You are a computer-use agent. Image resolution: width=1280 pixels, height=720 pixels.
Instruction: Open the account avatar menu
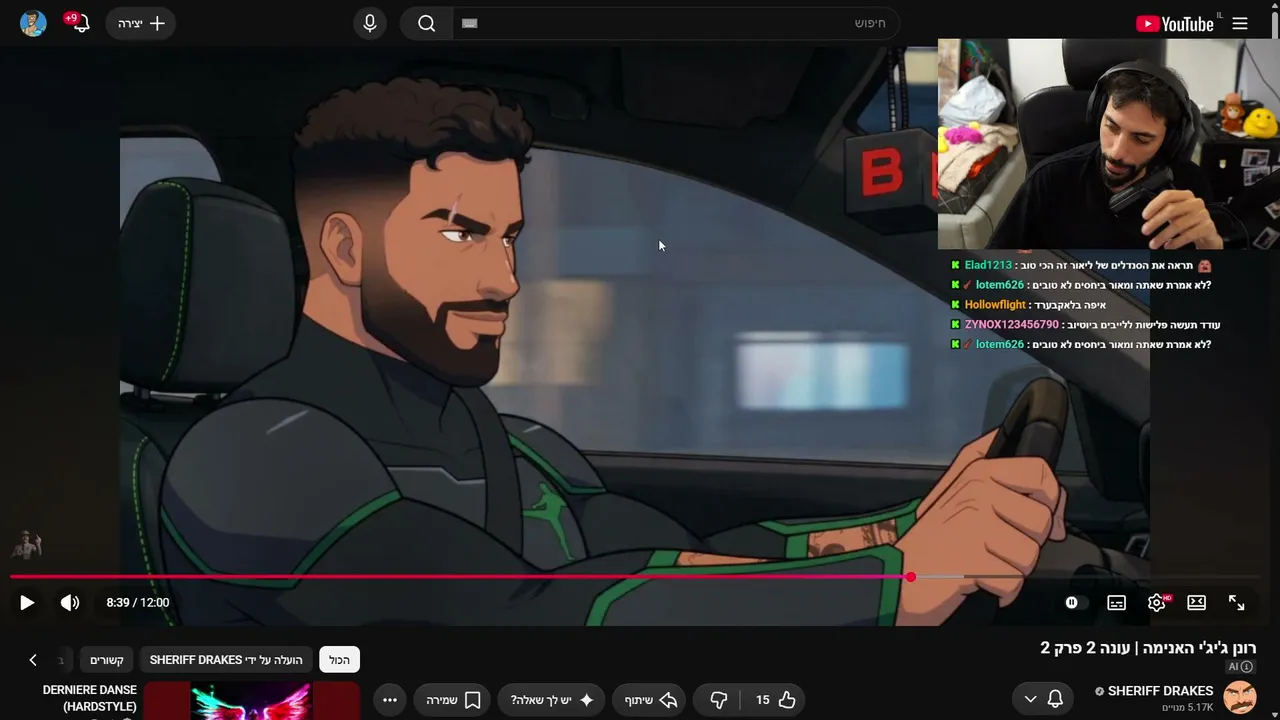click(33, 23)
